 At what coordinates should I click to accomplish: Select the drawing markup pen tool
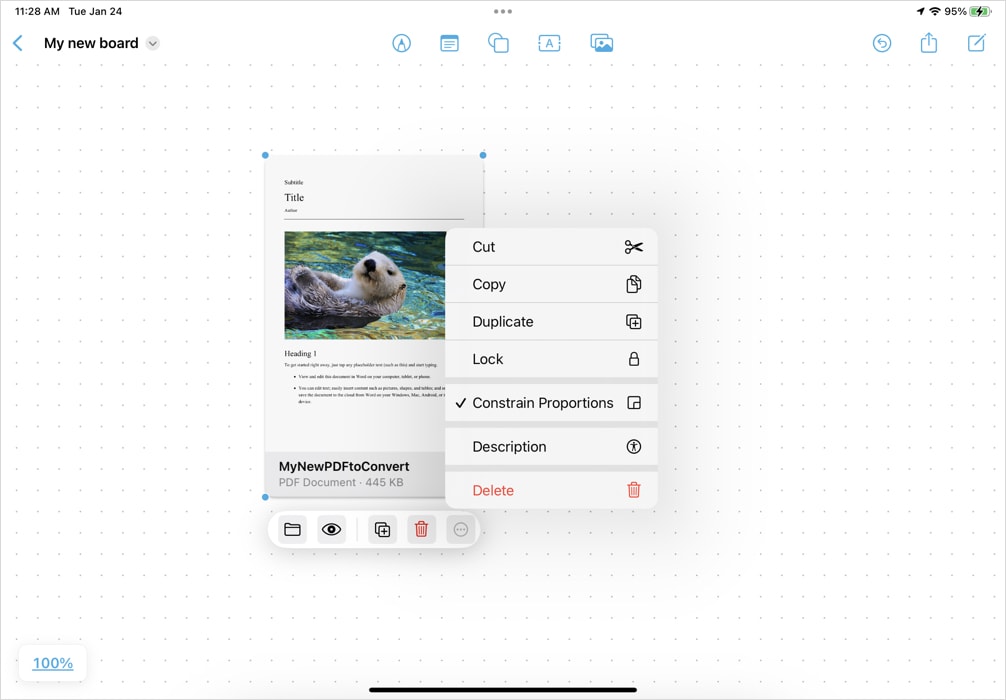[401, 43]
